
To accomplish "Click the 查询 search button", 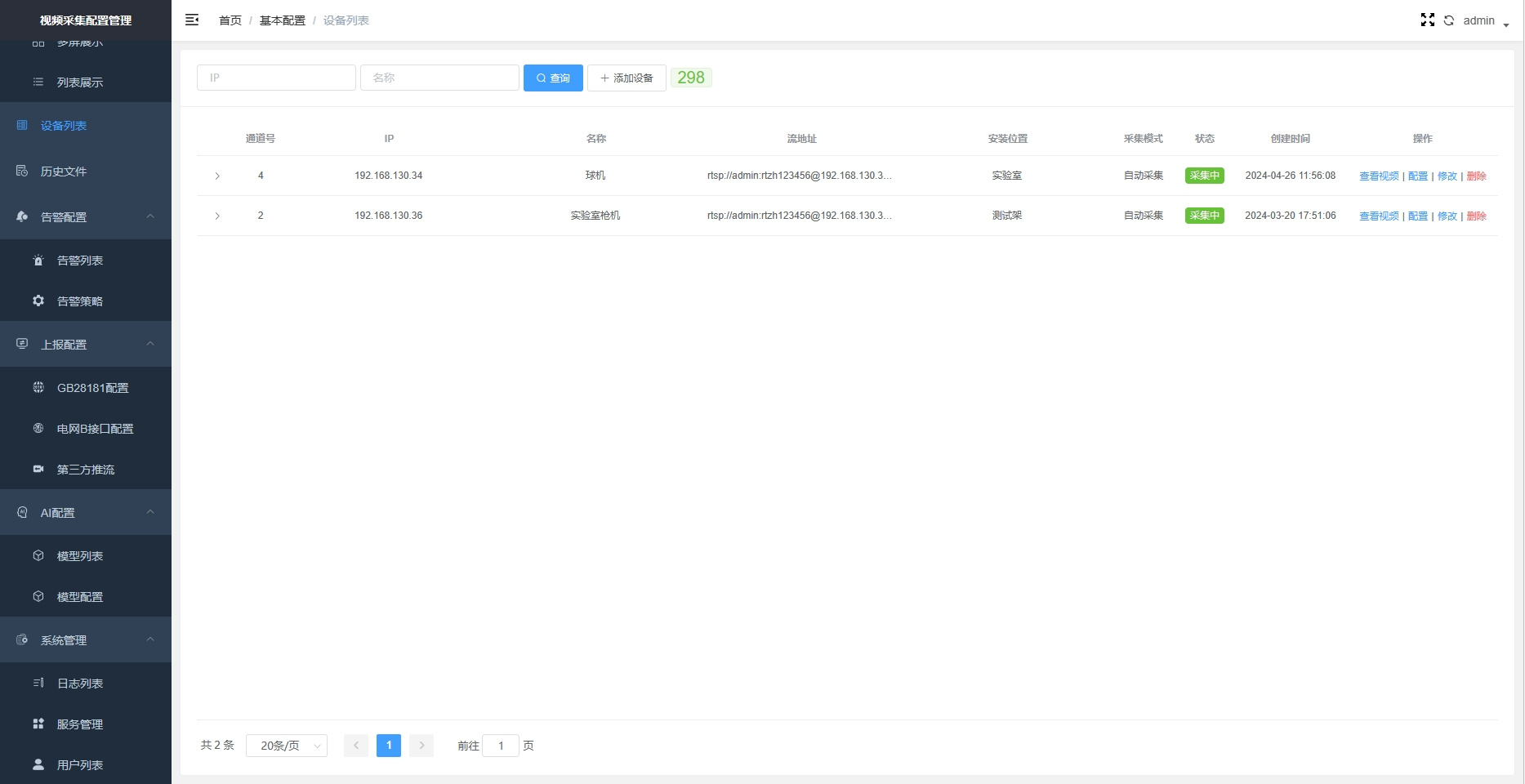I will [553, 78].
